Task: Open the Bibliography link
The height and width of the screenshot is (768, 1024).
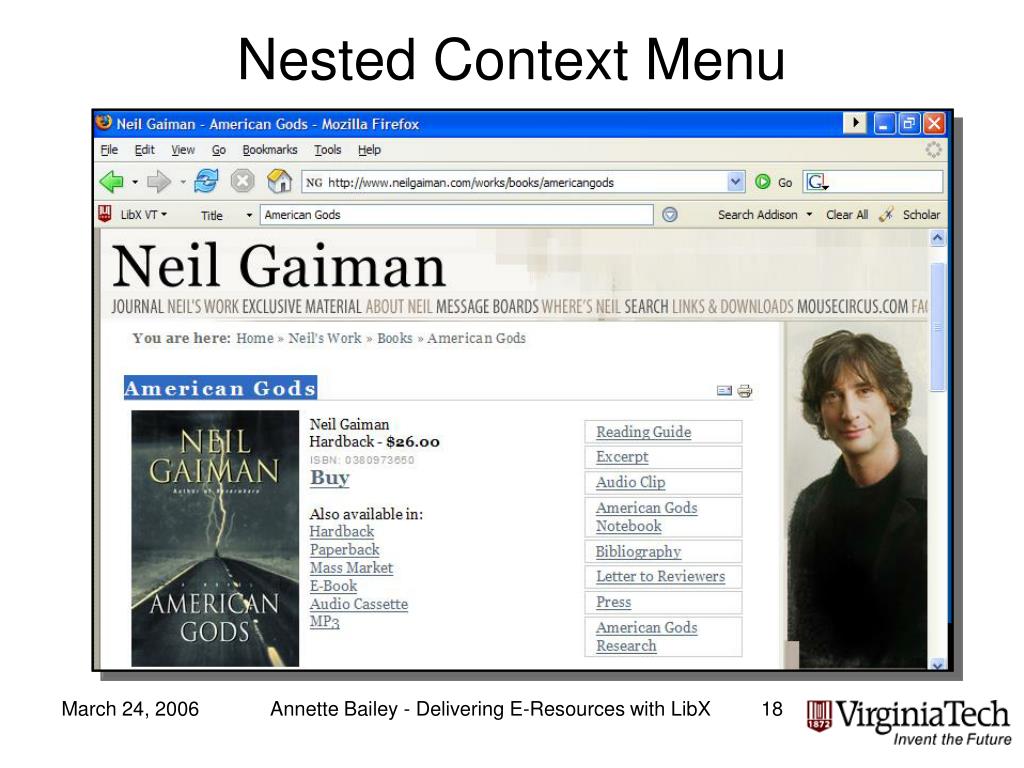Action: click(638, 552)
